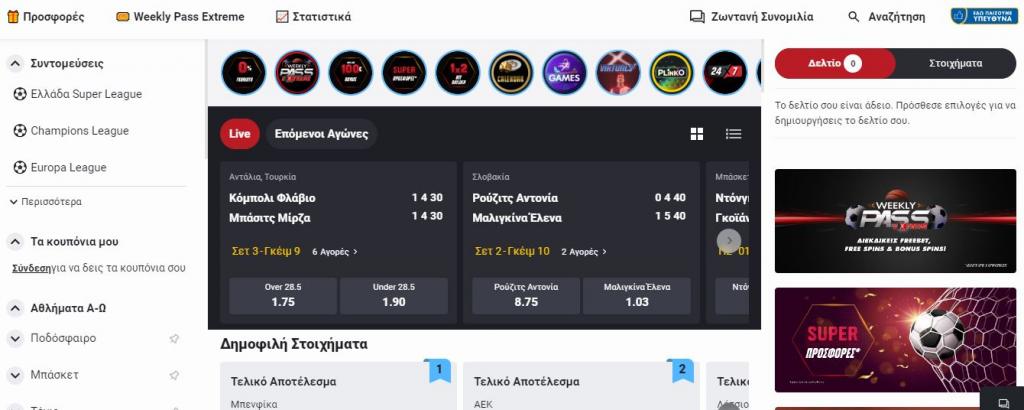Open popular bet card 2 Τελικό Αποτέλεσμα
Screen dimensions: 1024x410
[x=581, y=386]
